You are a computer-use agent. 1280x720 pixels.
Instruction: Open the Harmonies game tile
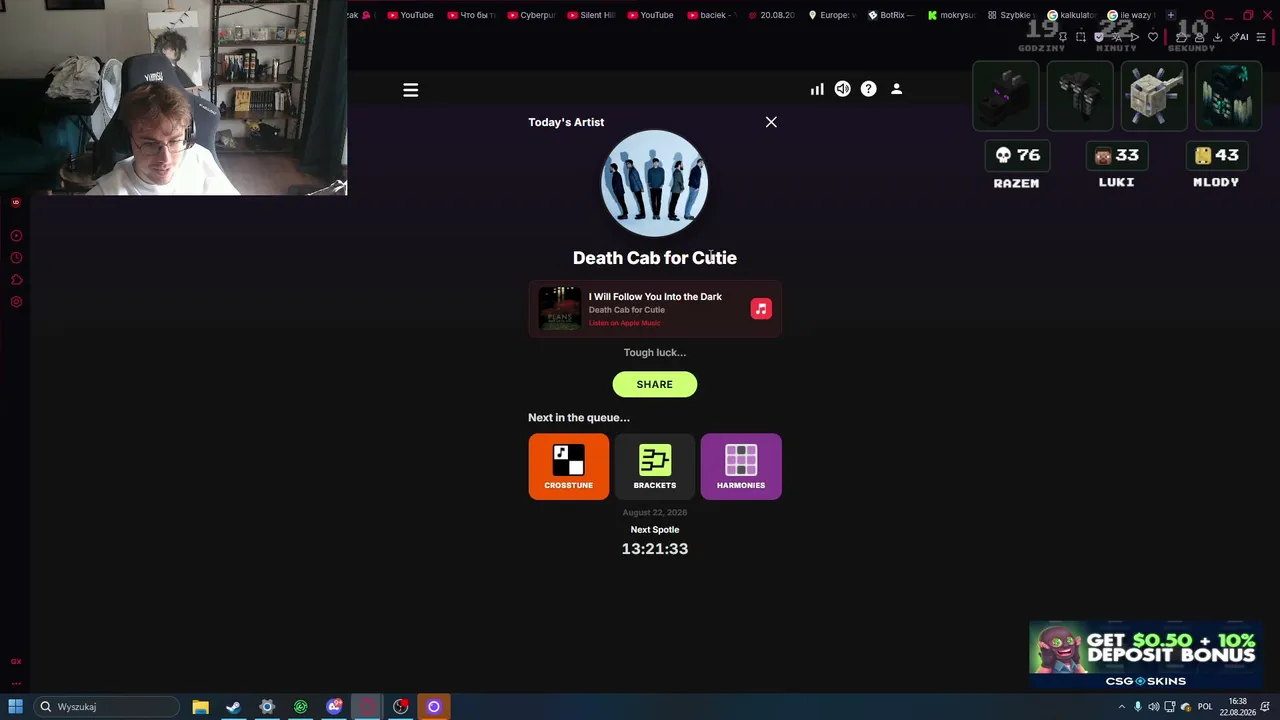(741, 466)
